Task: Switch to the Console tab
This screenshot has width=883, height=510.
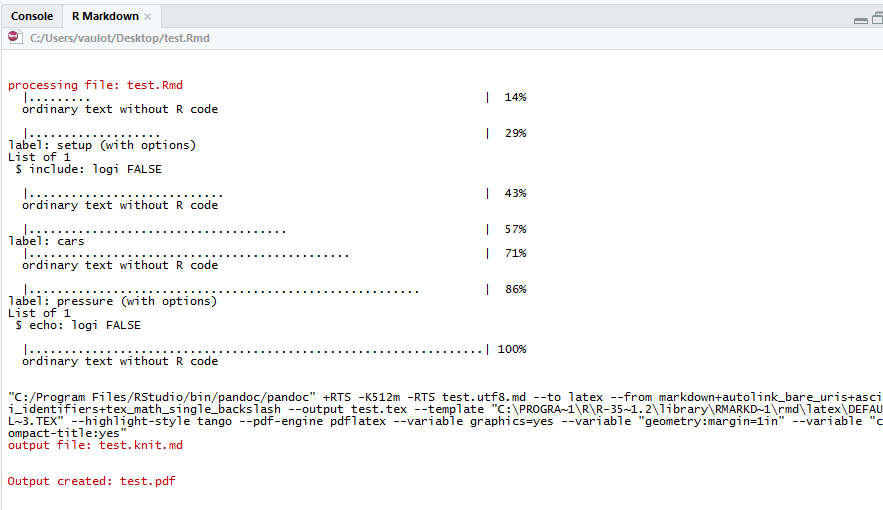Action: [32, 16]
